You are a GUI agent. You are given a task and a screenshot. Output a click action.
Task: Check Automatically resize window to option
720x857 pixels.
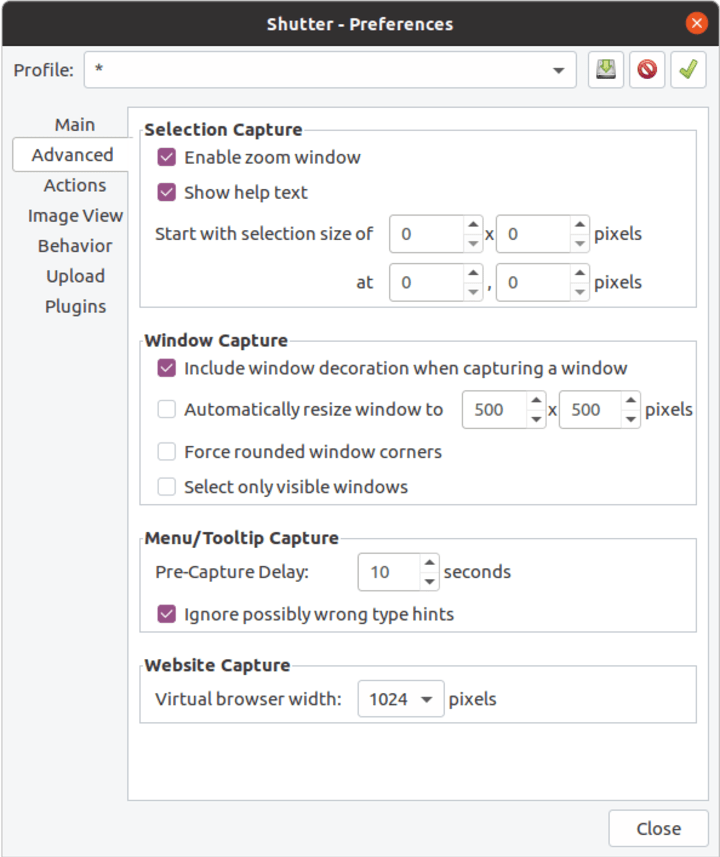[167, 409]
